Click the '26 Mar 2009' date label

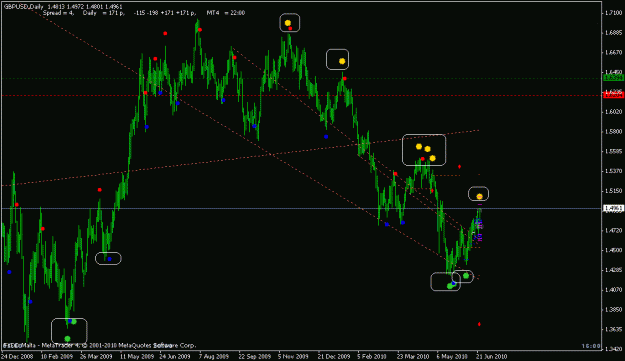click(x=96, y=356)
